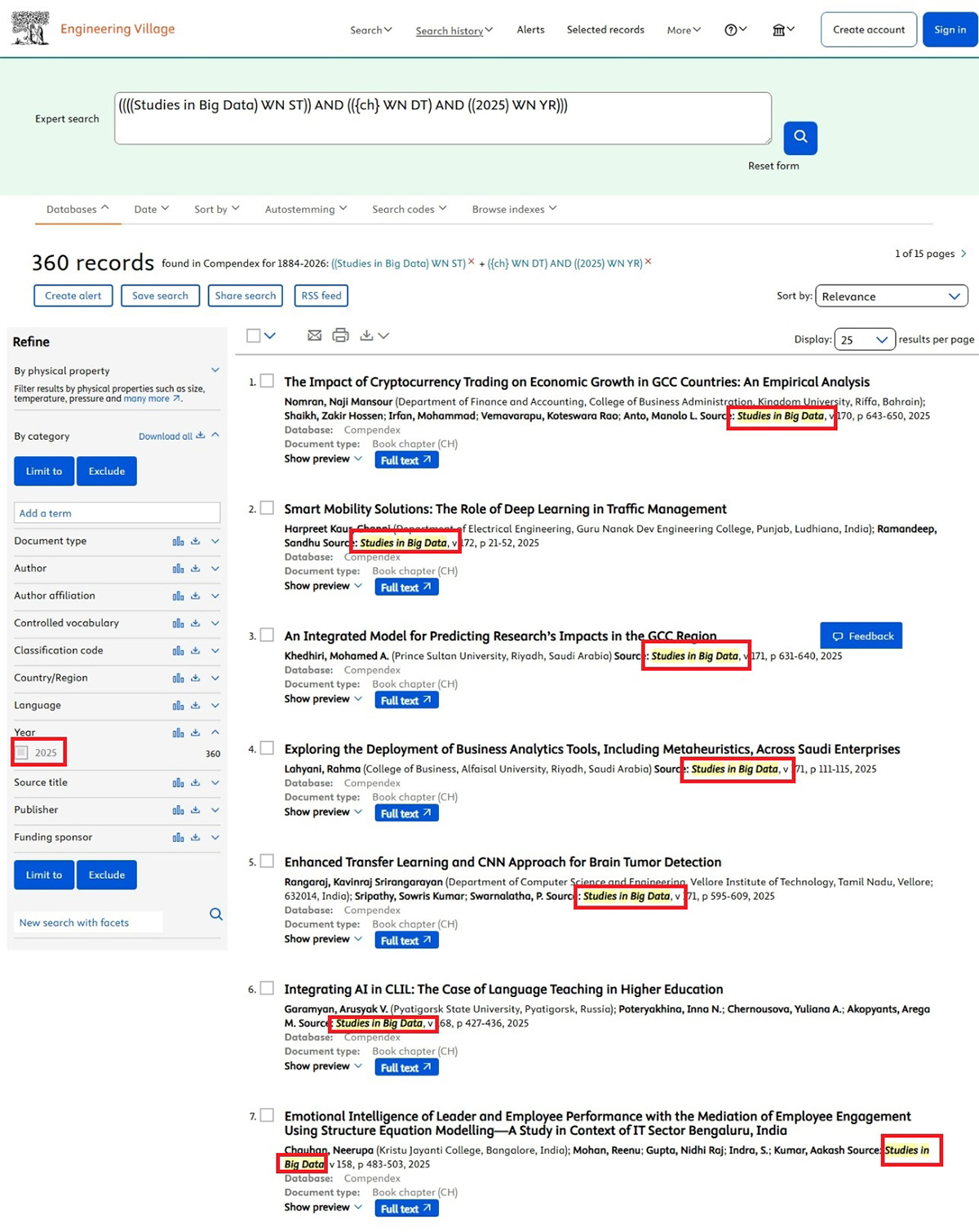The width and height of the screenshot is (979, 1232).
Task: Open the help question mark menu
Action: [735, 30]
